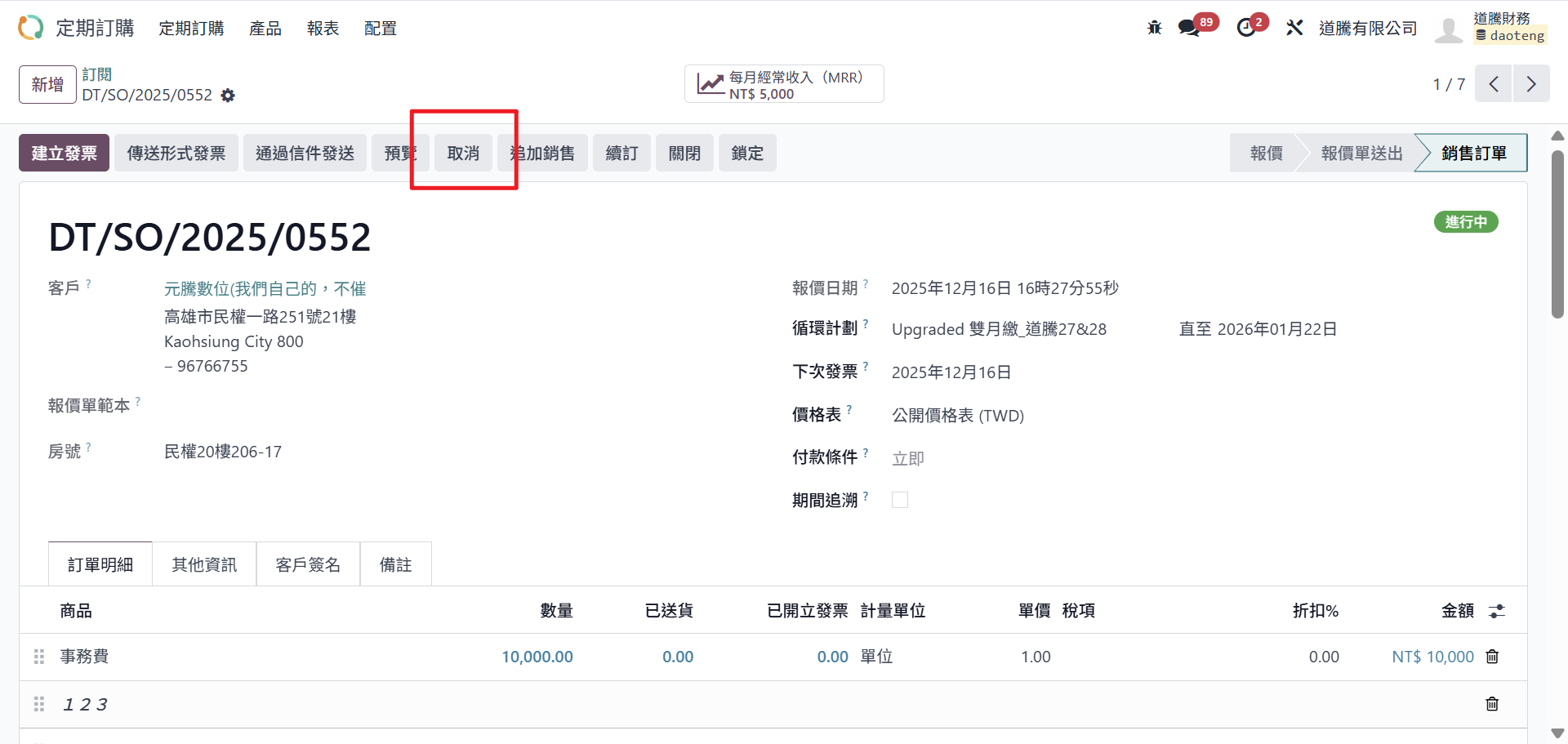Open the 報表 menu

click(323, 29)
